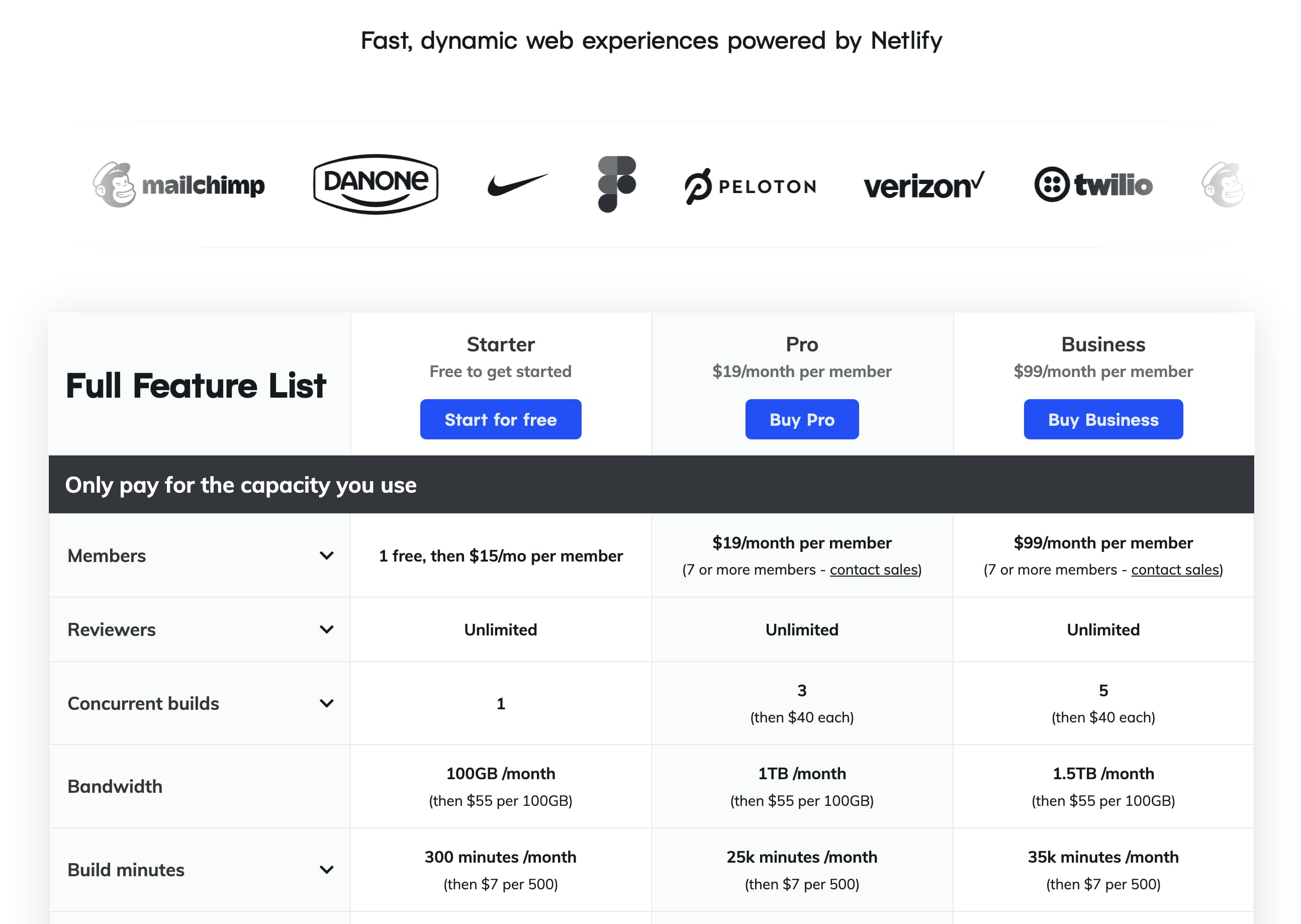Expand the Build minutes row
The width and height of the screenshot is (1301, 924).
[x=327, y=869]
